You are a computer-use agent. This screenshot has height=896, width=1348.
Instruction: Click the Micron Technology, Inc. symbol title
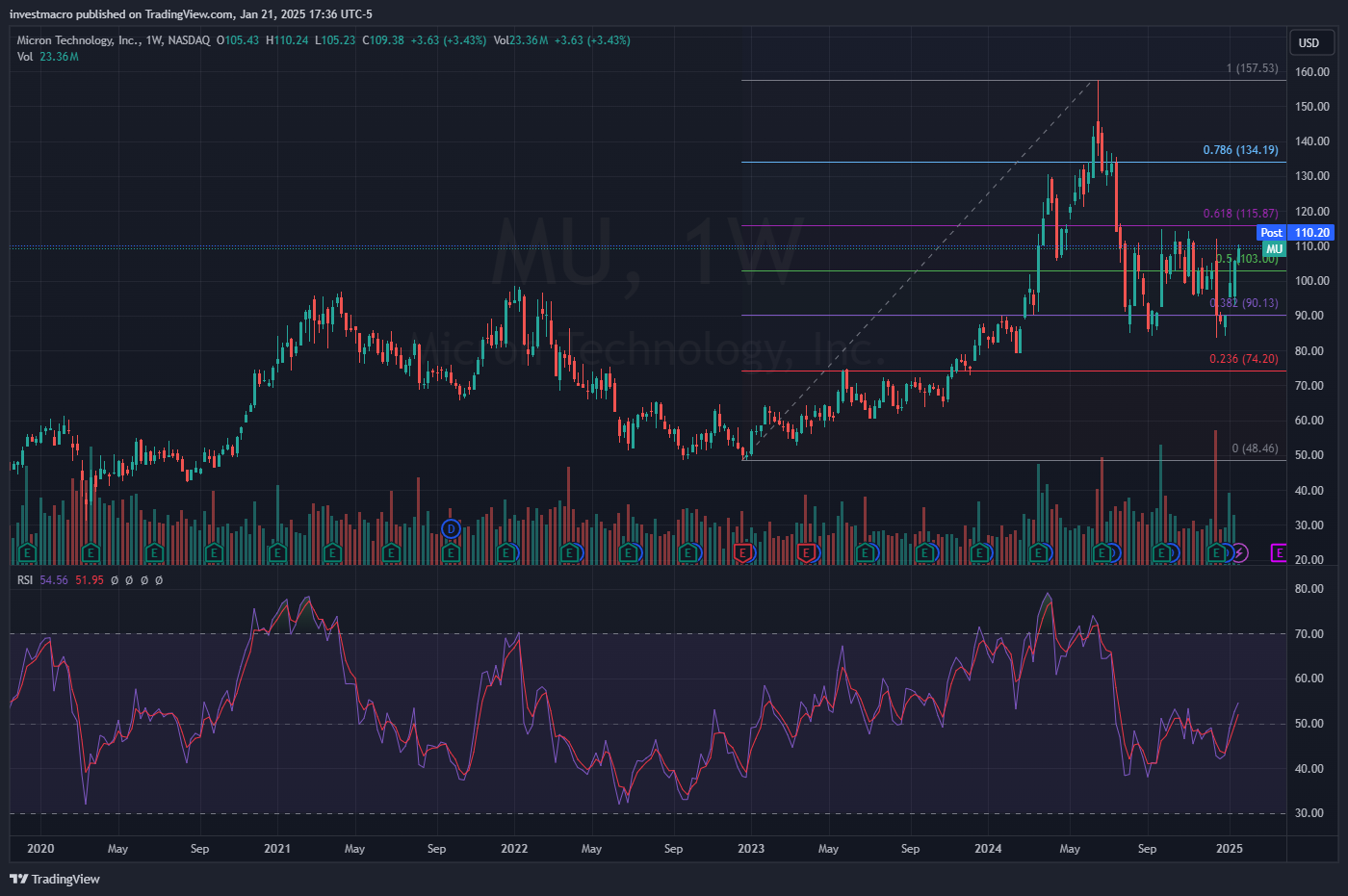click(x=78, y=40)
